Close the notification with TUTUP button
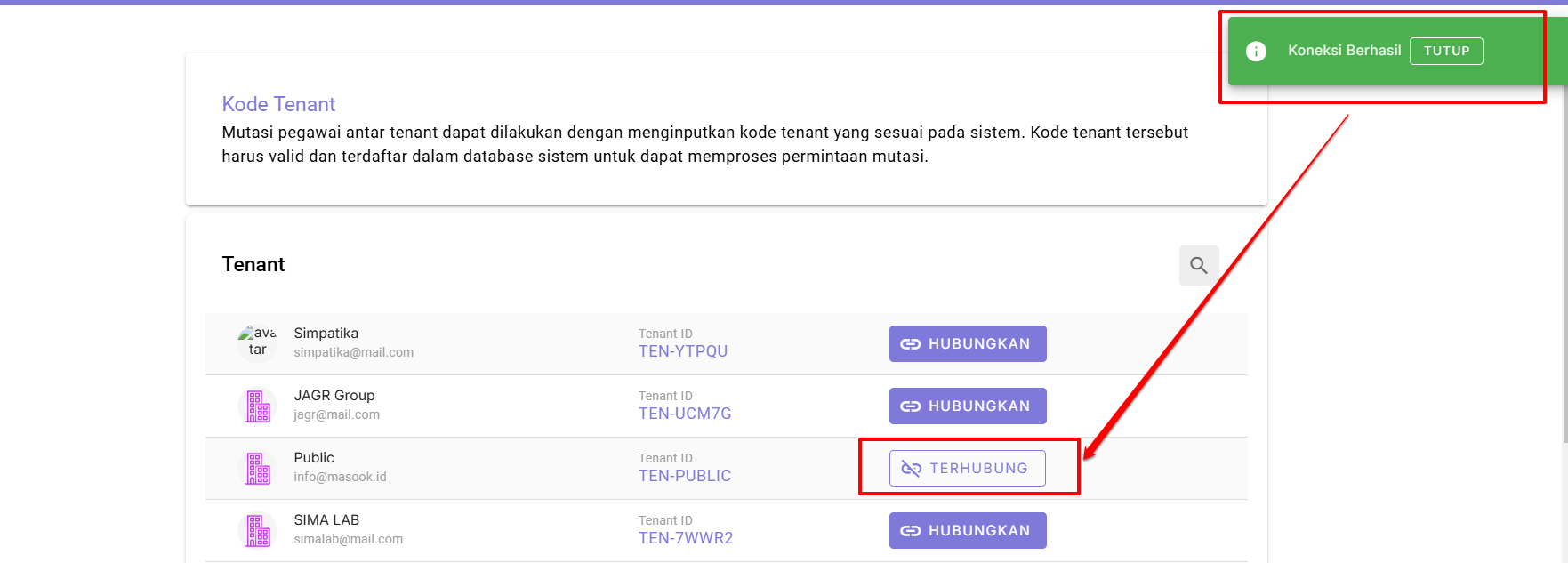Screen dimensions: 1568x563 coord(1446,51)
